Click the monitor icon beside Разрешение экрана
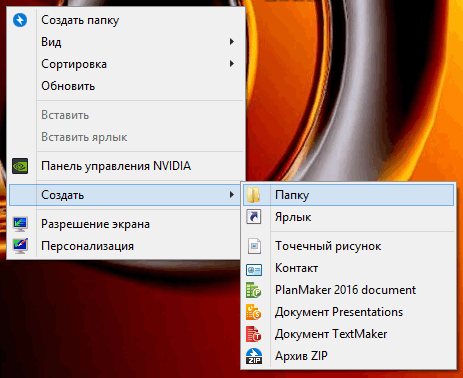The width and height of the screenshot is (463, 378). click(x=20, y=224)
